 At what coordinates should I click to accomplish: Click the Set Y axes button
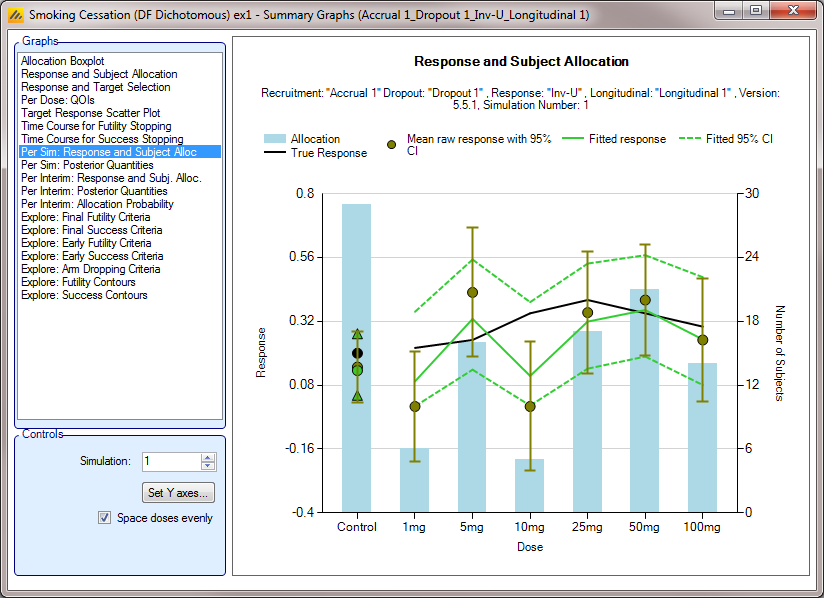180,493
